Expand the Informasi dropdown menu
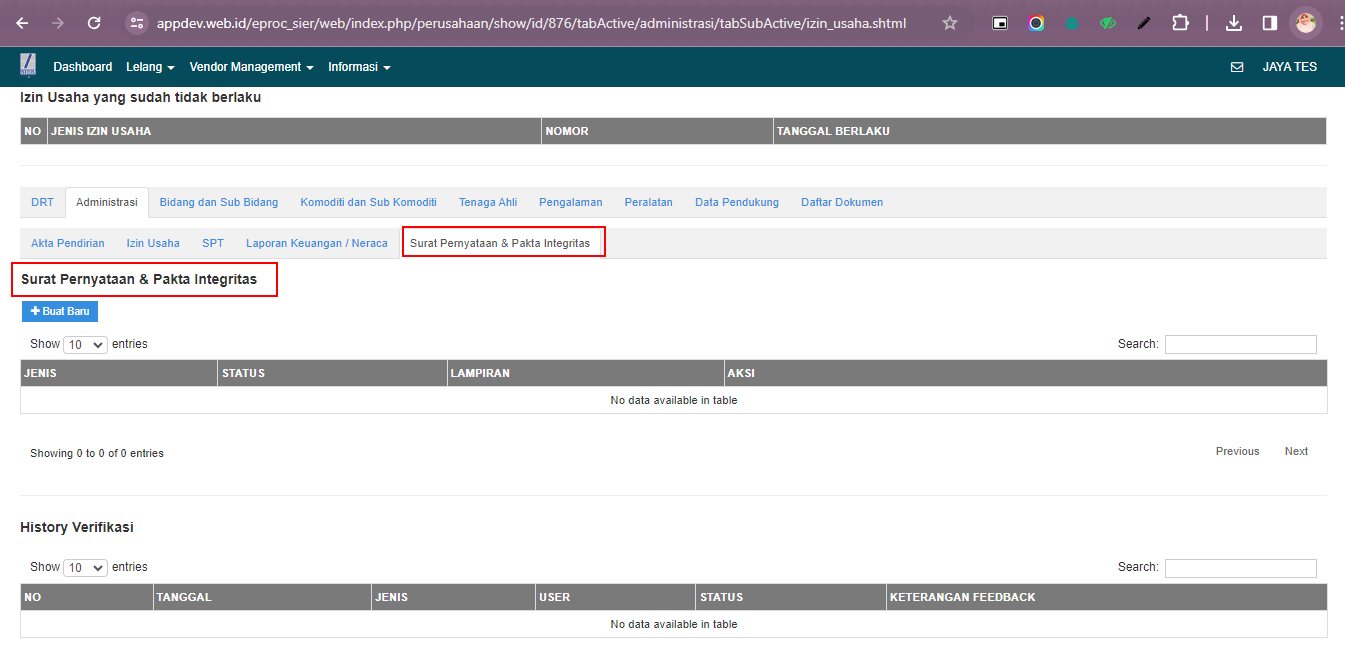This screenshot has height=665, width=1345. tap(359, 67)
